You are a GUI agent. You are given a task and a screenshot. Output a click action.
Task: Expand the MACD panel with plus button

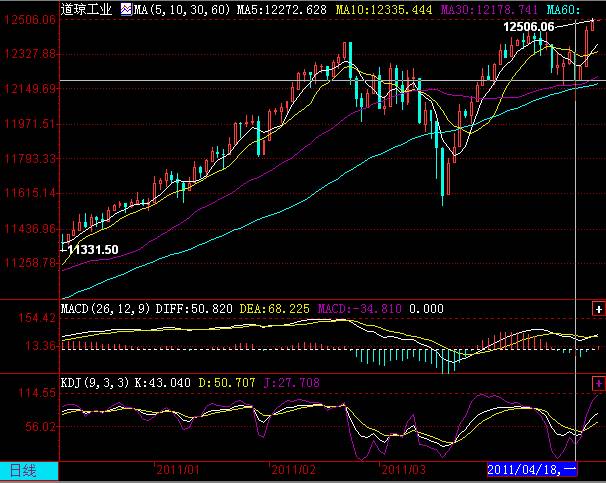pyautogui.click(x=599, y=309)
